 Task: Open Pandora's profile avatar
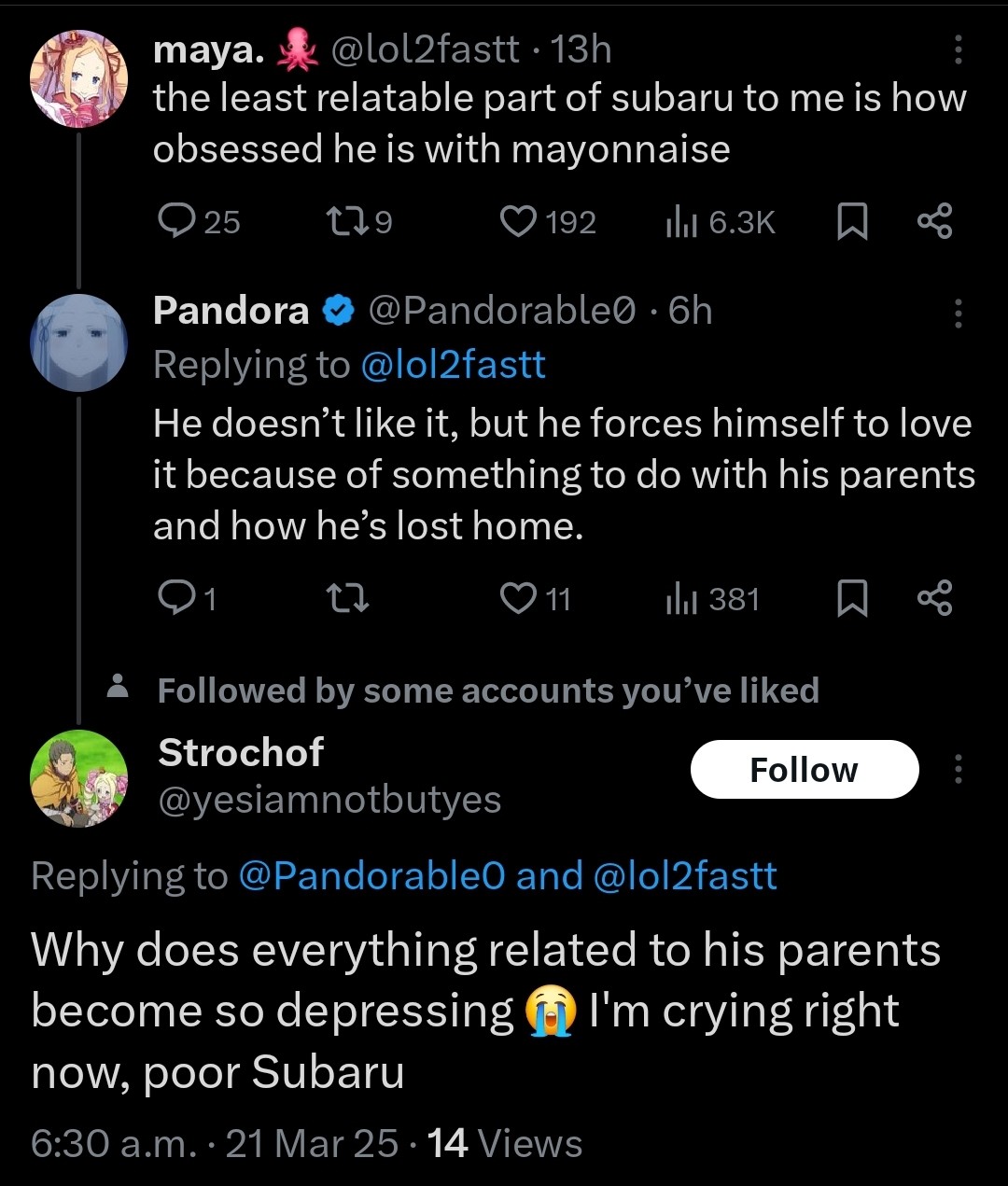click(x=78, y=342)
